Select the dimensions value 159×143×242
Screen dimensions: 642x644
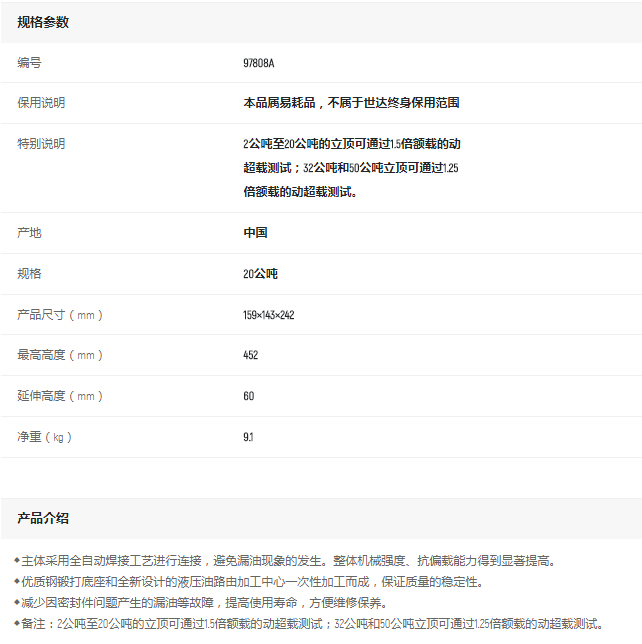click(268, 315)
